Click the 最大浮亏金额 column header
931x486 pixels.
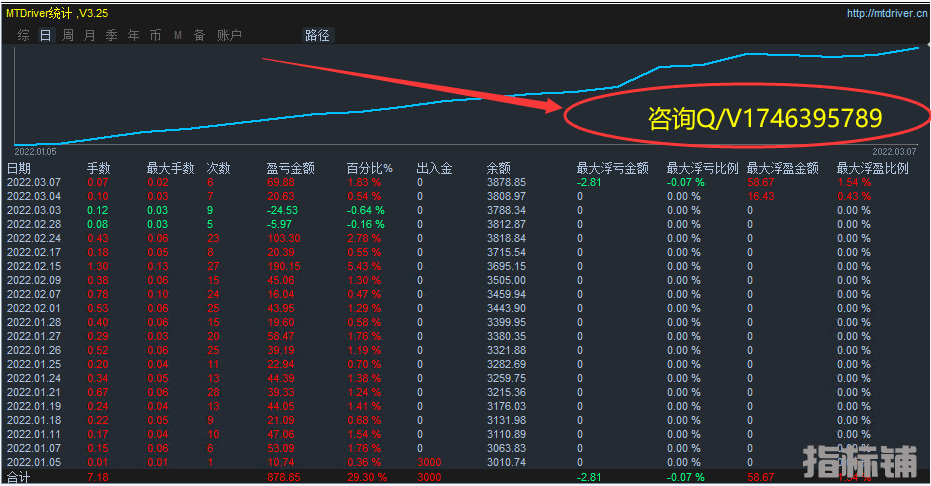tap(612, 168)
